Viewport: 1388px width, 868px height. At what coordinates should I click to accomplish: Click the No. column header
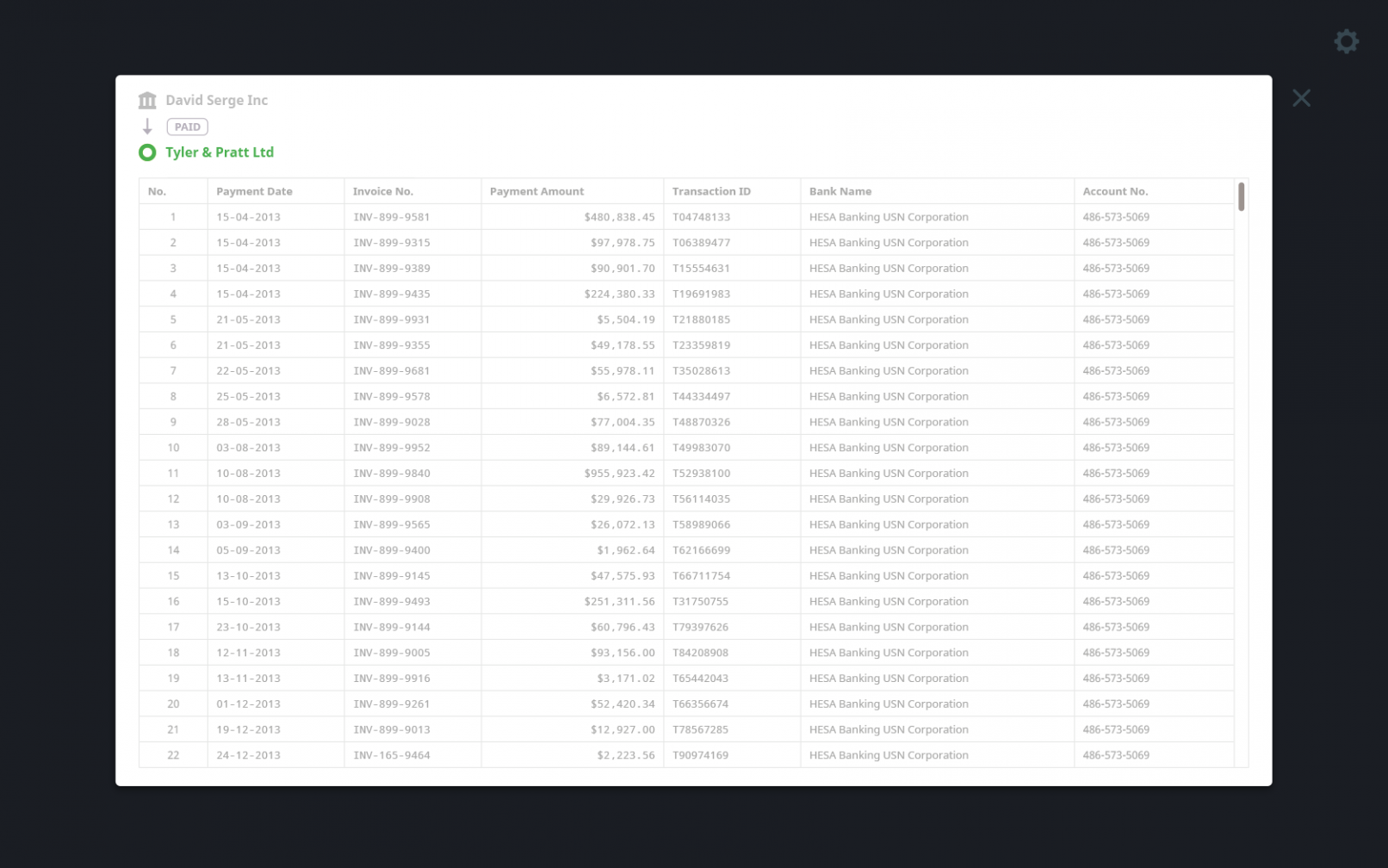click(157, 191)
